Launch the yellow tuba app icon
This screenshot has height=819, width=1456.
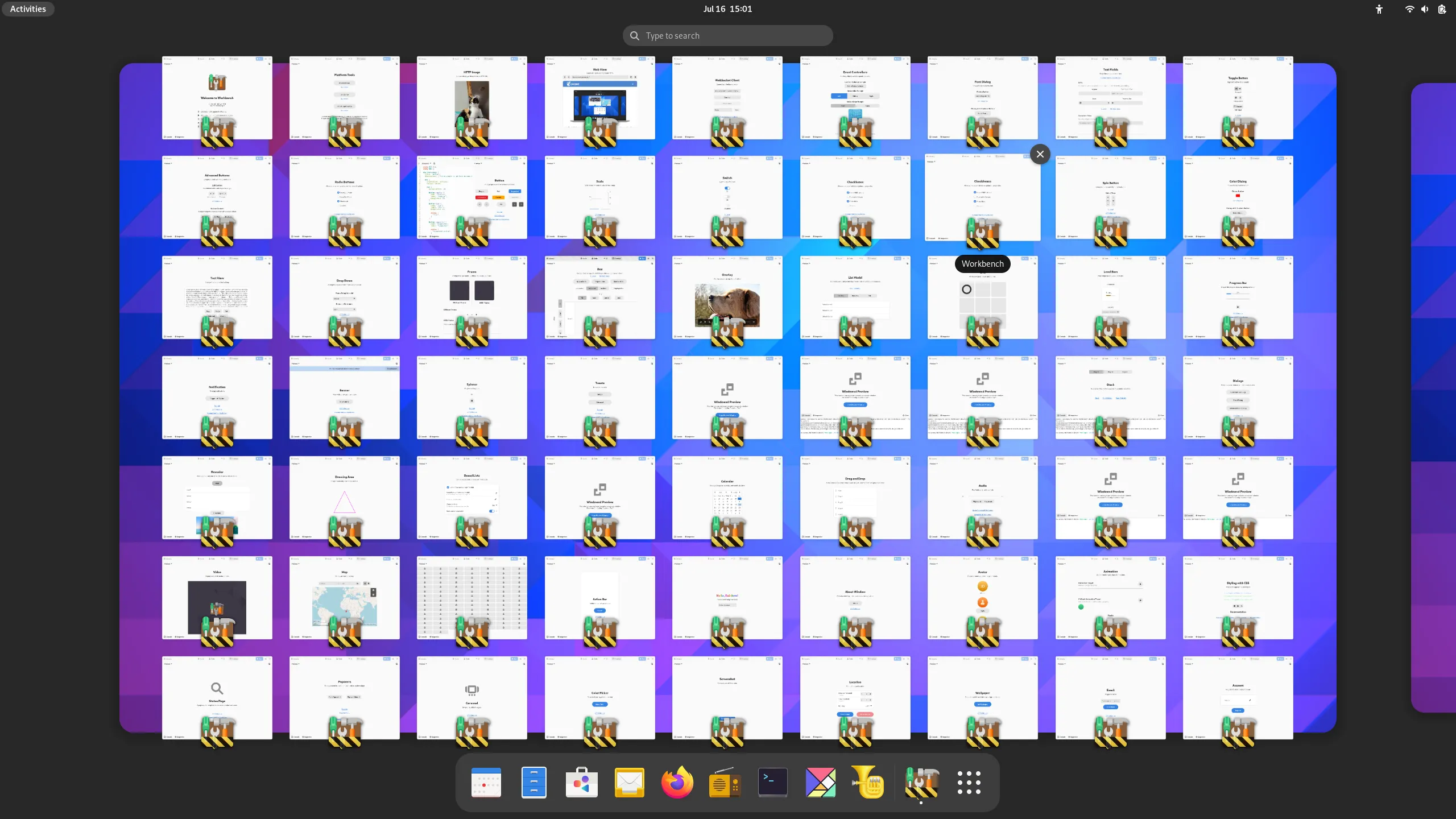tap(867, 783)
